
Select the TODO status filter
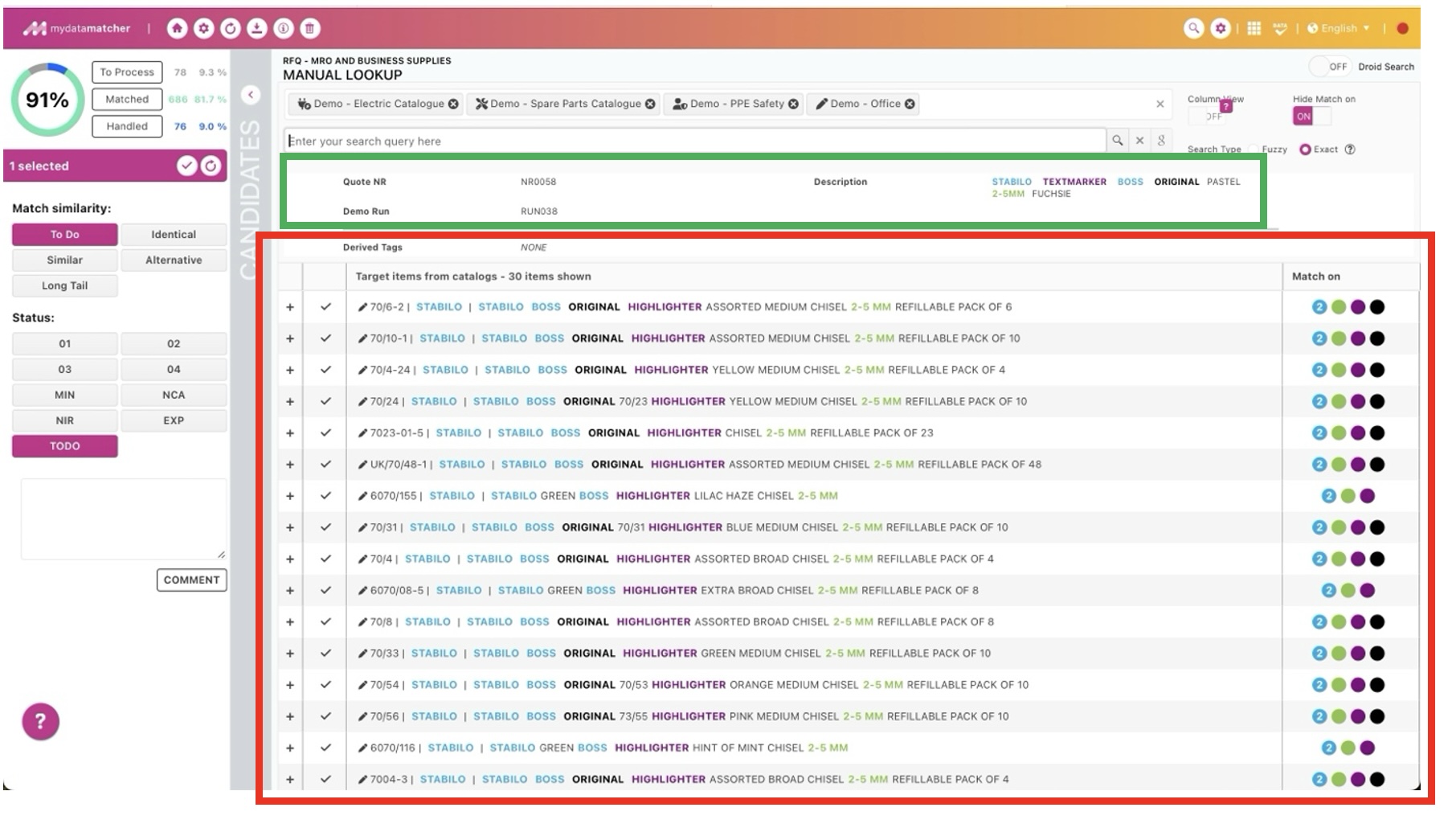pos(65,446)
